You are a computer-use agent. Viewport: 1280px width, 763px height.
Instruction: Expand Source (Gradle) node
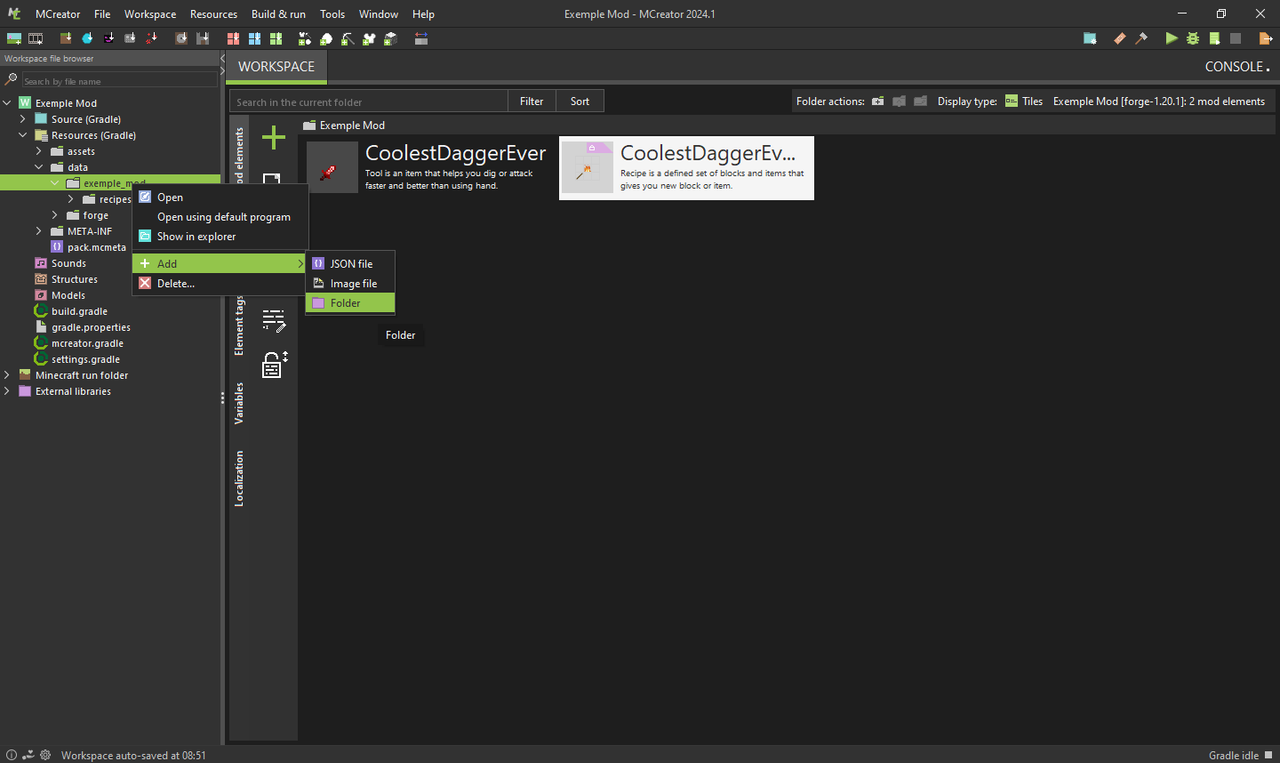pyautogui.click(x=23, y=119)
